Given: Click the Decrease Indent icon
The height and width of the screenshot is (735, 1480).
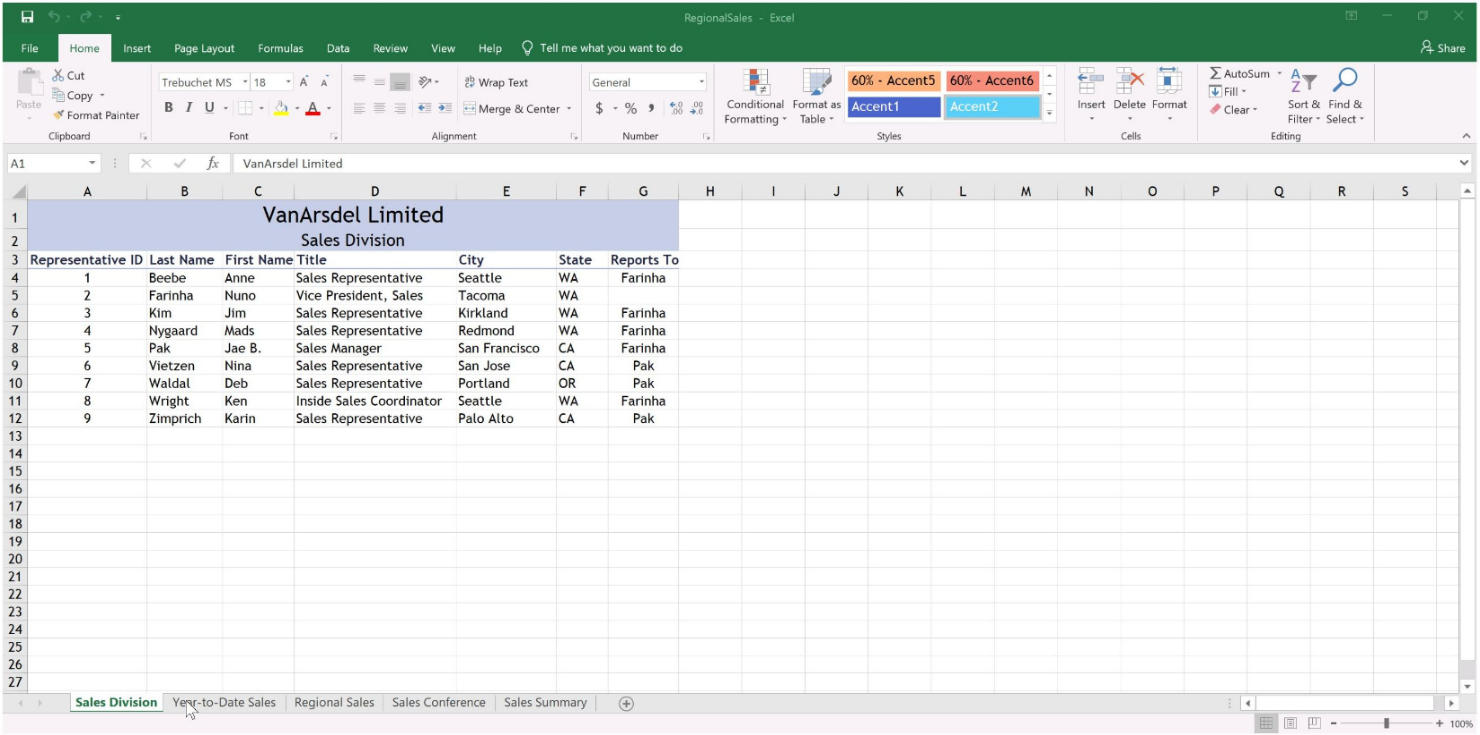Looking at the screenshot, I should (424, 108).
